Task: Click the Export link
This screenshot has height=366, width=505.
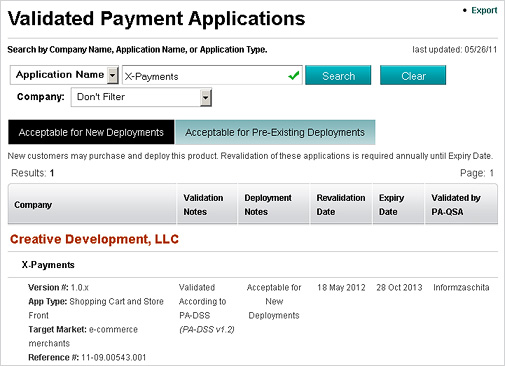Action: (x=484, y=10)
